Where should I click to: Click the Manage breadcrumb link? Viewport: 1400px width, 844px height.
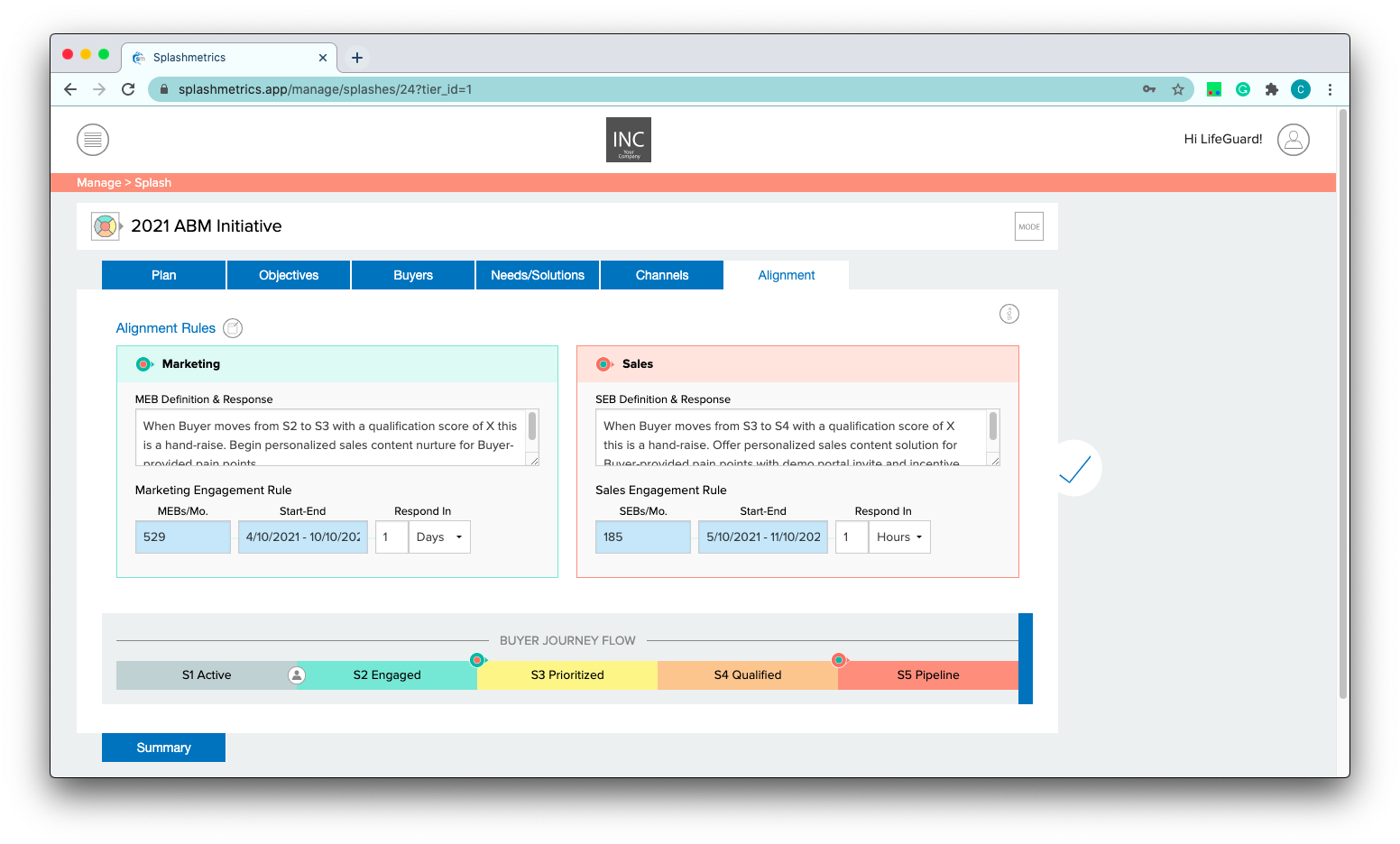click(x=99, y=182)
